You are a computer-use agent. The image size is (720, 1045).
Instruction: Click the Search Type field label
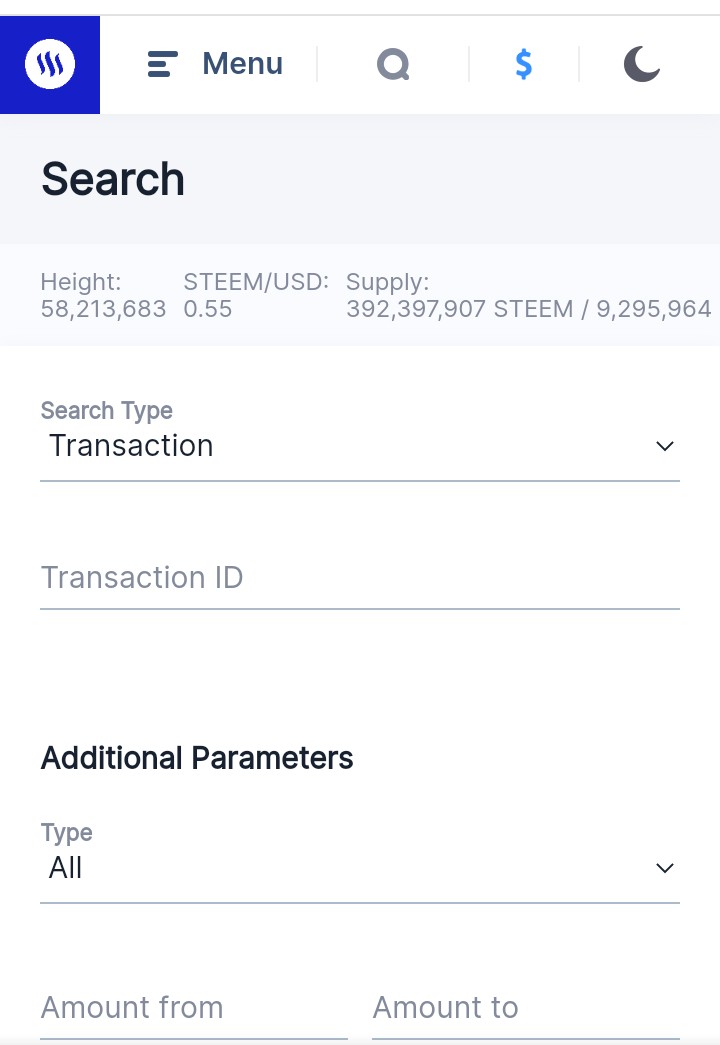pos(106,411)
